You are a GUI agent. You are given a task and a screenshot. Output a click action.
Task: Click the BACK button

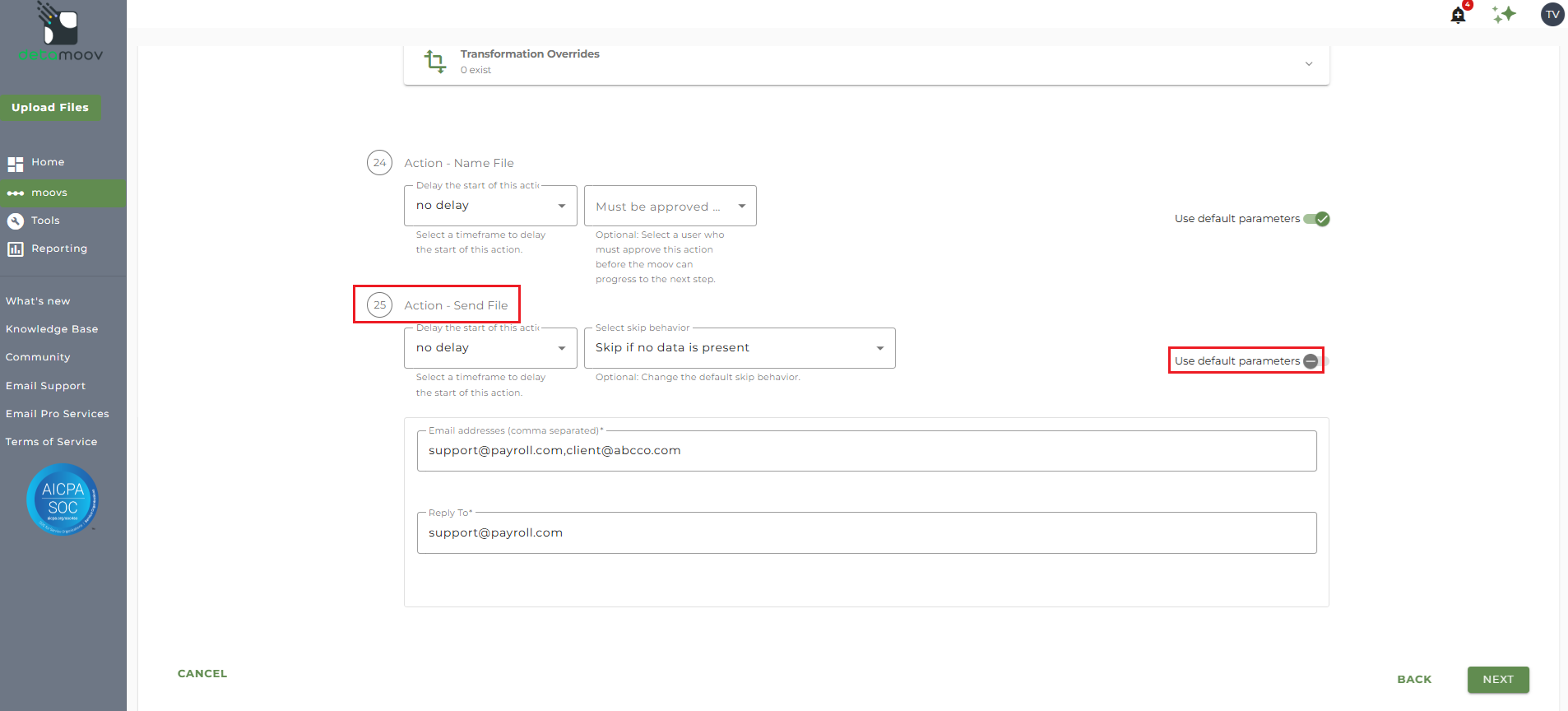point(1414,680)
